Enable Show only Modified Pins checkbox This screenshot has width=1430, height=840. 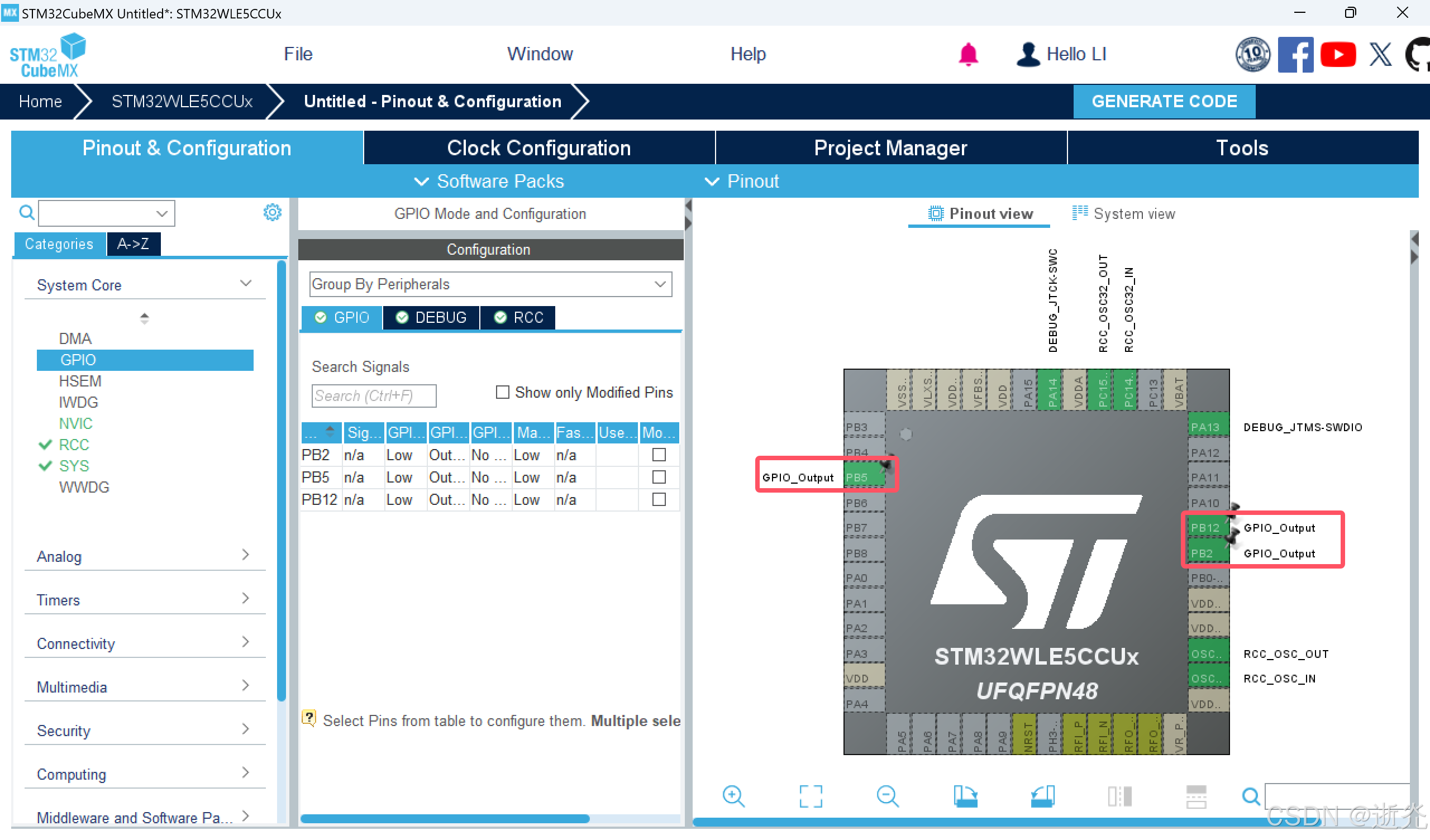coord(502,392)
